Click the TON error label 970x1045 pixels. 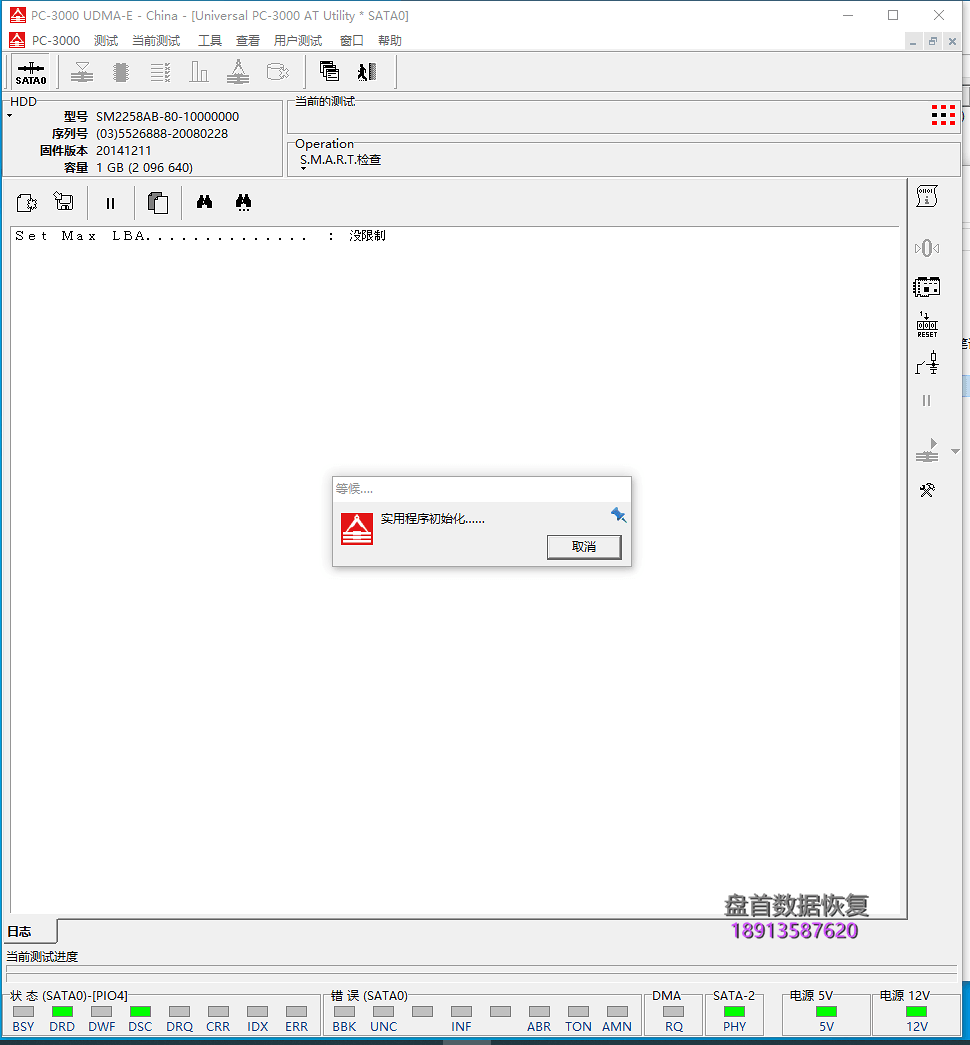tap(578, 1026)
